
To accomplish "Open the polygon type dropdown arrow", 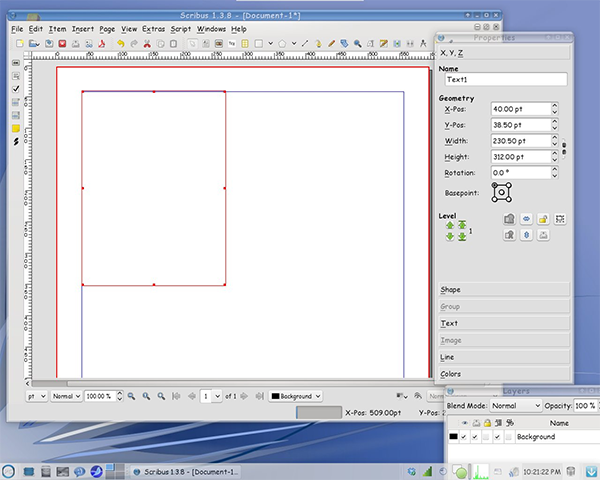I will (x=294, y=44).
